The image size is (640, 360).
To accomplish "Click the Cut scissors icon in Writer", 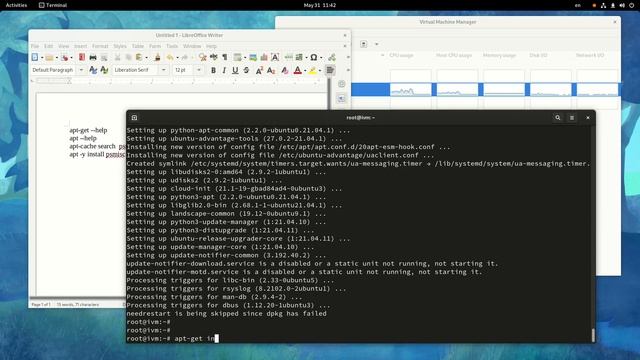I will [x=118, y=58].
